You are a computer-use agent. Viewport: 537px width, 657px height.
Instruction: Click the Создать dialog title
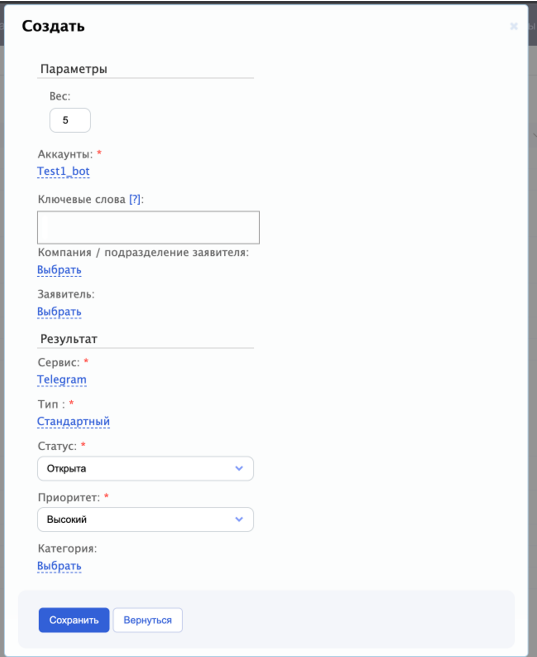tap(53, 26)
